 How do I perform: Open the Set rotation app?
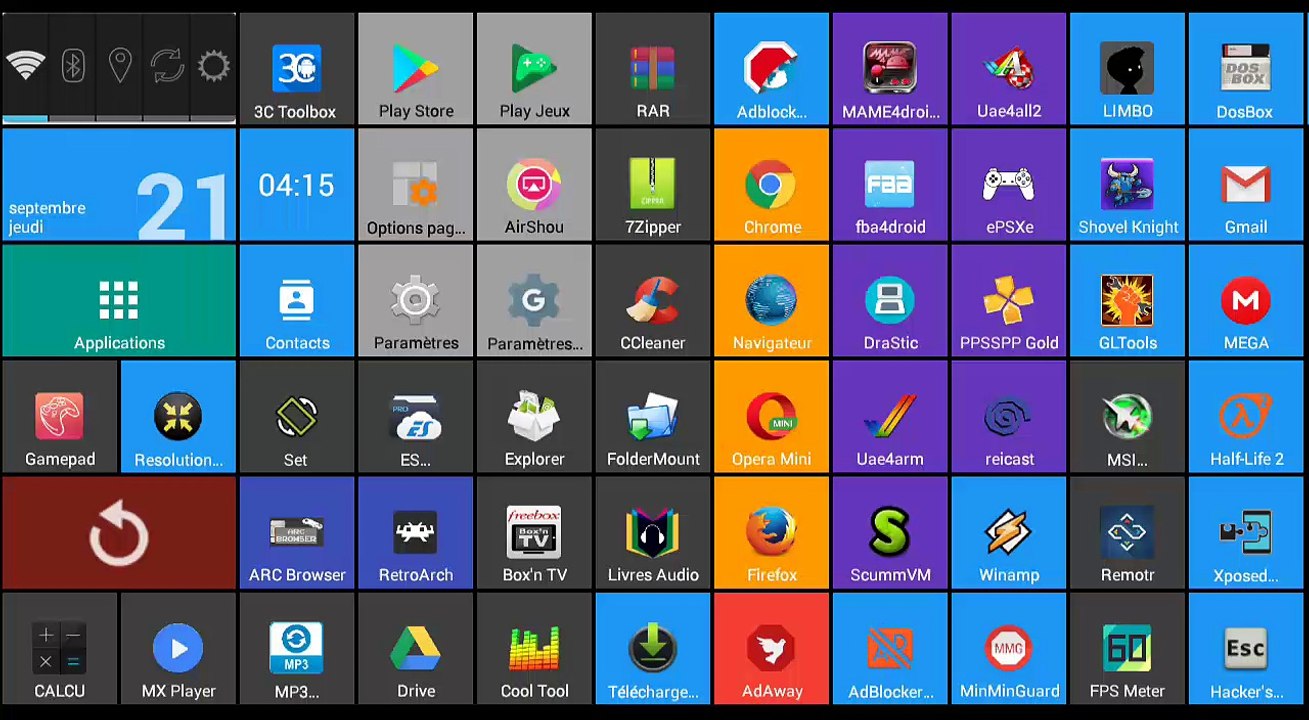[x=297, y=417]
